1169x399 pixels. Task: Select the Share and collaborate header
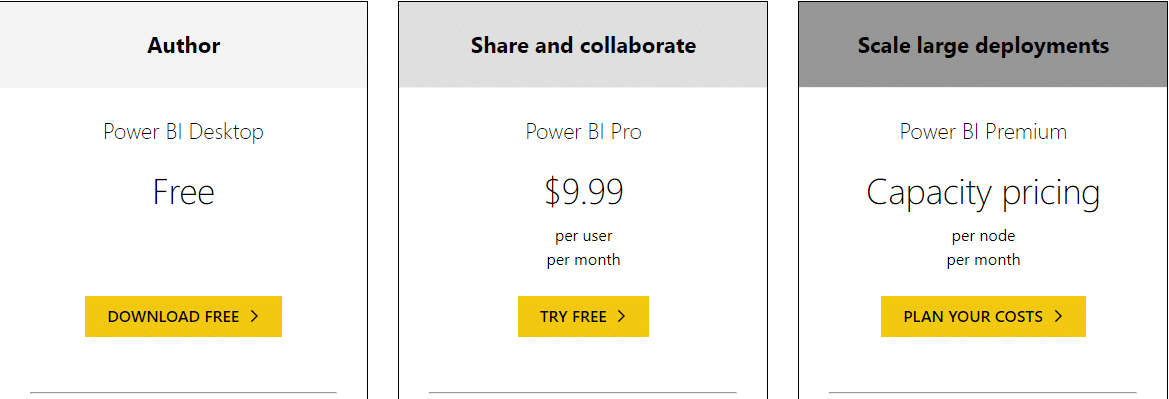(583, 45)
